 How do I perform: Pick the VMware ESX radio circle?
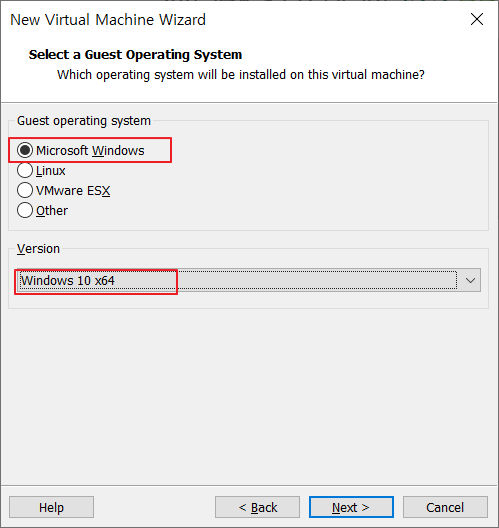25,190
